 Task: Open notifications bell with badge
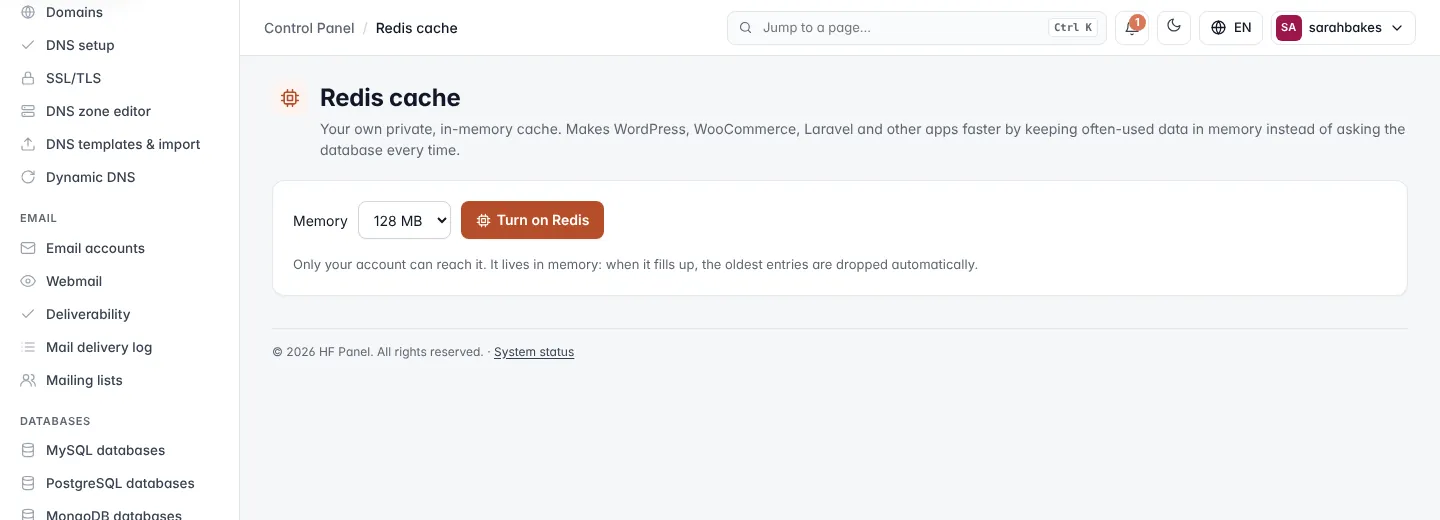coord(1132,27)
